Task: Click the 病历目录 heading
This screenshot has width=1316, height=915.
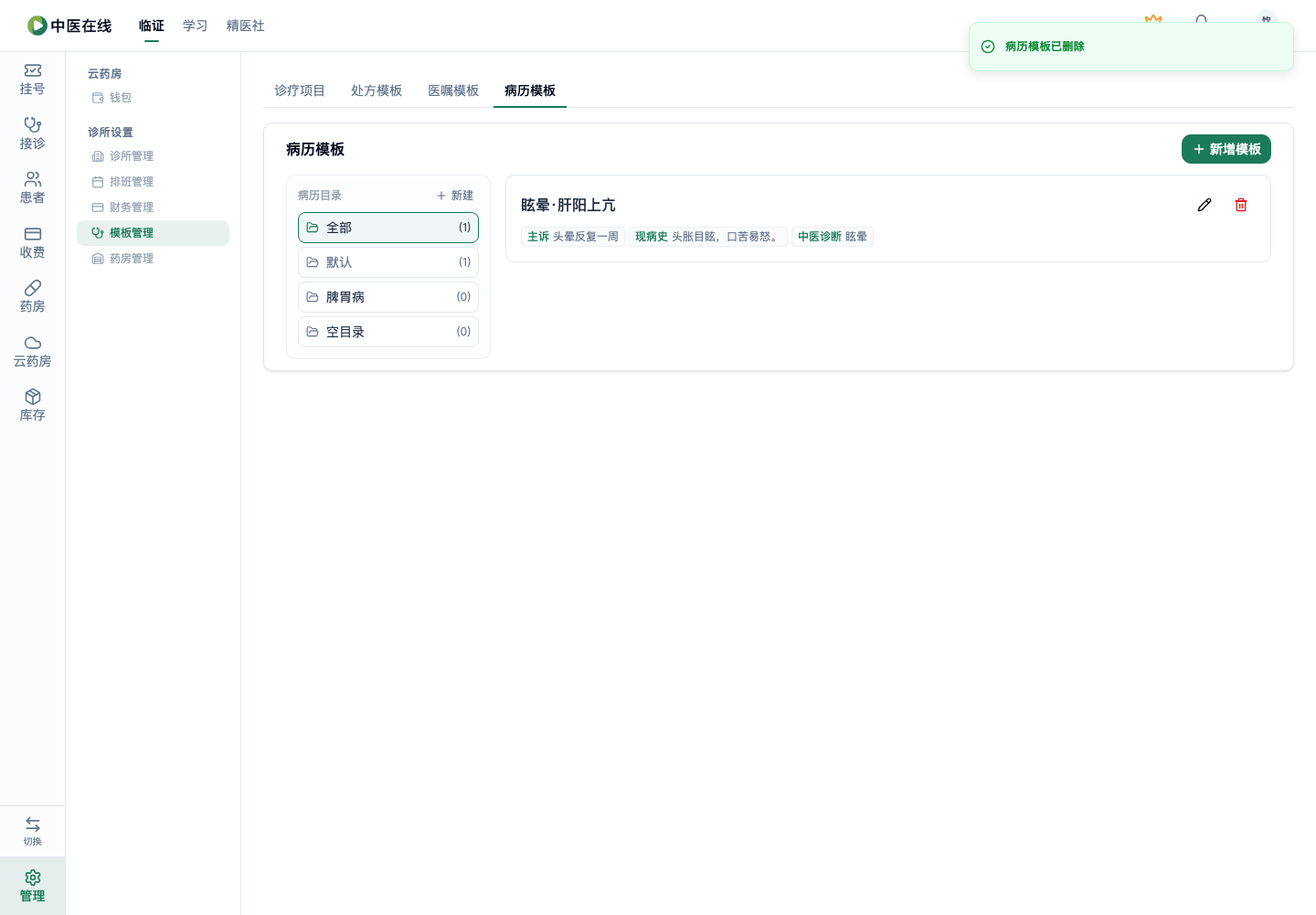Action: coord(320,196)
